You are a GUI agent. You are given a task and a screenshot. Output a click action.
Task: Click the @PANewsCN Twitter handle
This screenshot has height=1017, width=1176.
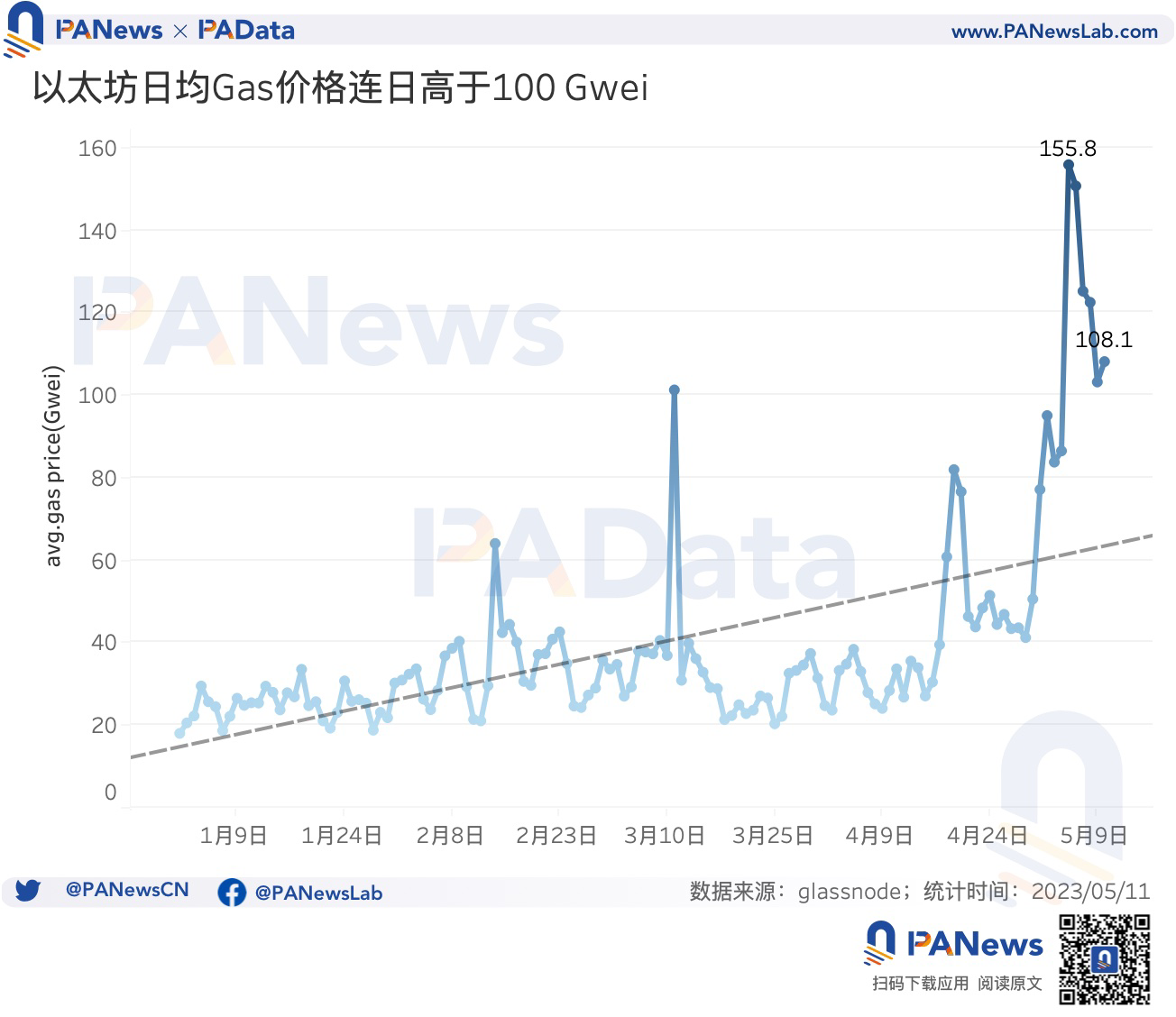point(127,890)
